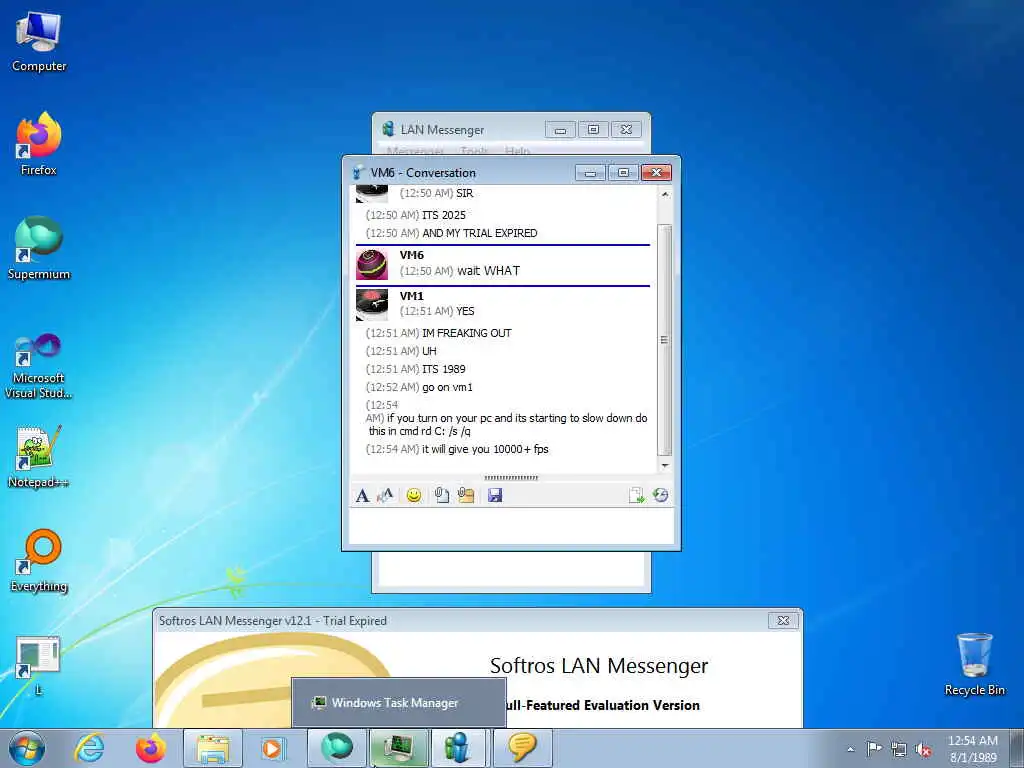The image size is (1024, 768).
Task: Click the muted volume tray icon
Action: [x=923, y=749]
